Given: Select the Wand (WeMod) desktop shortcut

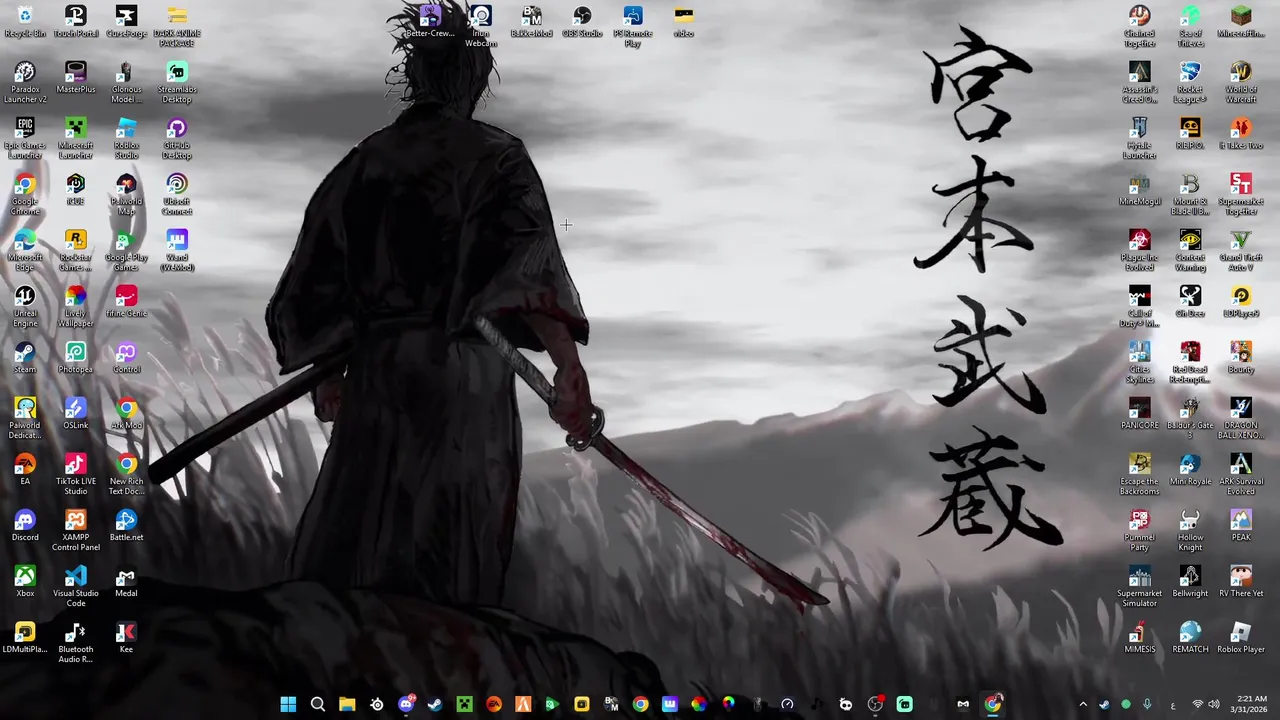Looking at the screenshot, I should tap(177, 250).
